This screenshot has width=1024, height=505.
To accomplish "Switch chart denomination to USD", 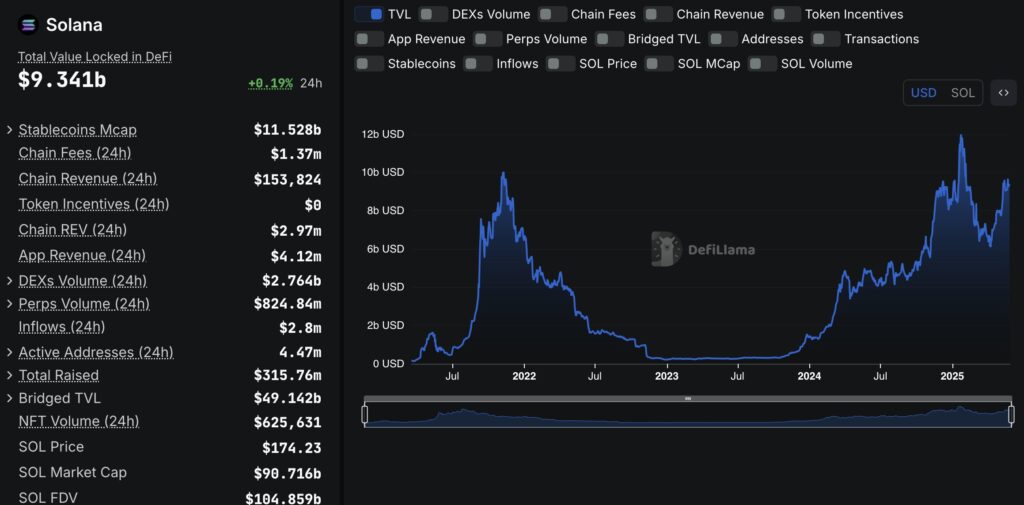I will point(923,93).
